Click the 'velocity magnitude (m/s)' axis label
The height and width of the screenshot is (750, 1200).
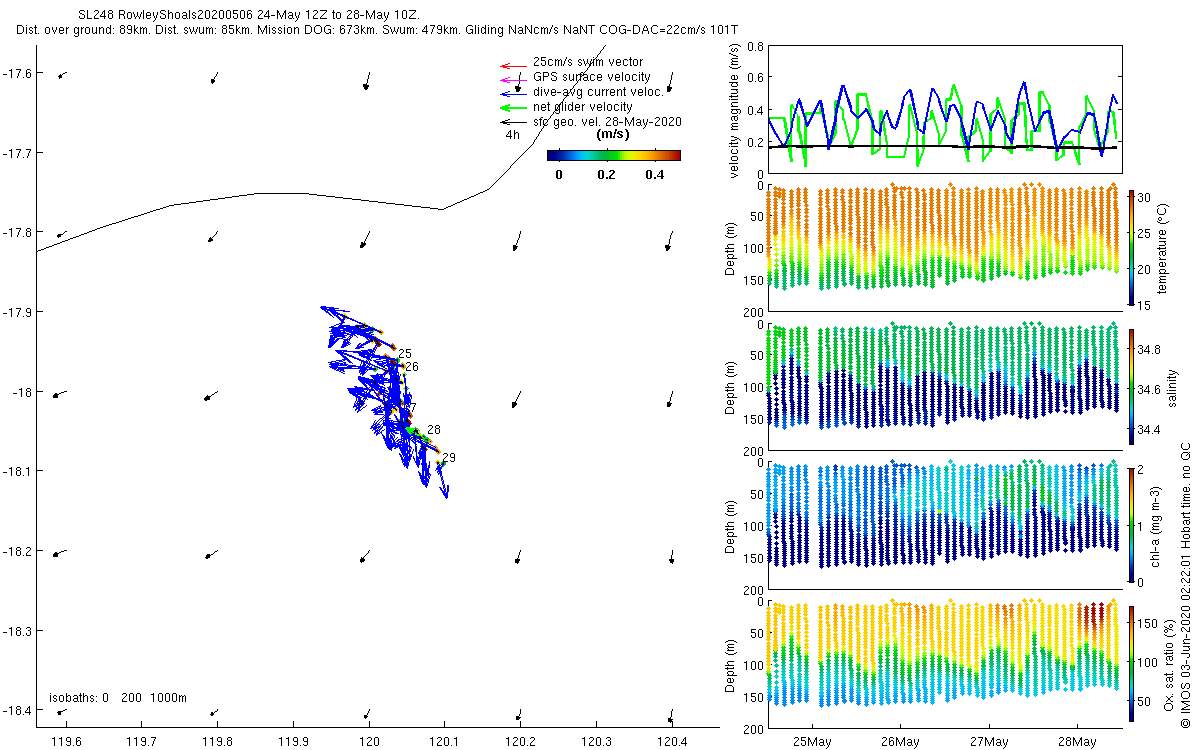point(734,110)
